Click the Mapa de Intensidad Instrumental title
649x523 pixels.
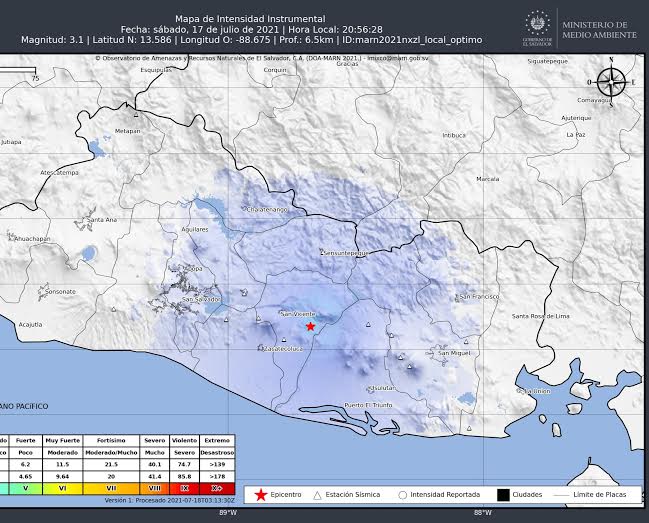pos(249,18)
